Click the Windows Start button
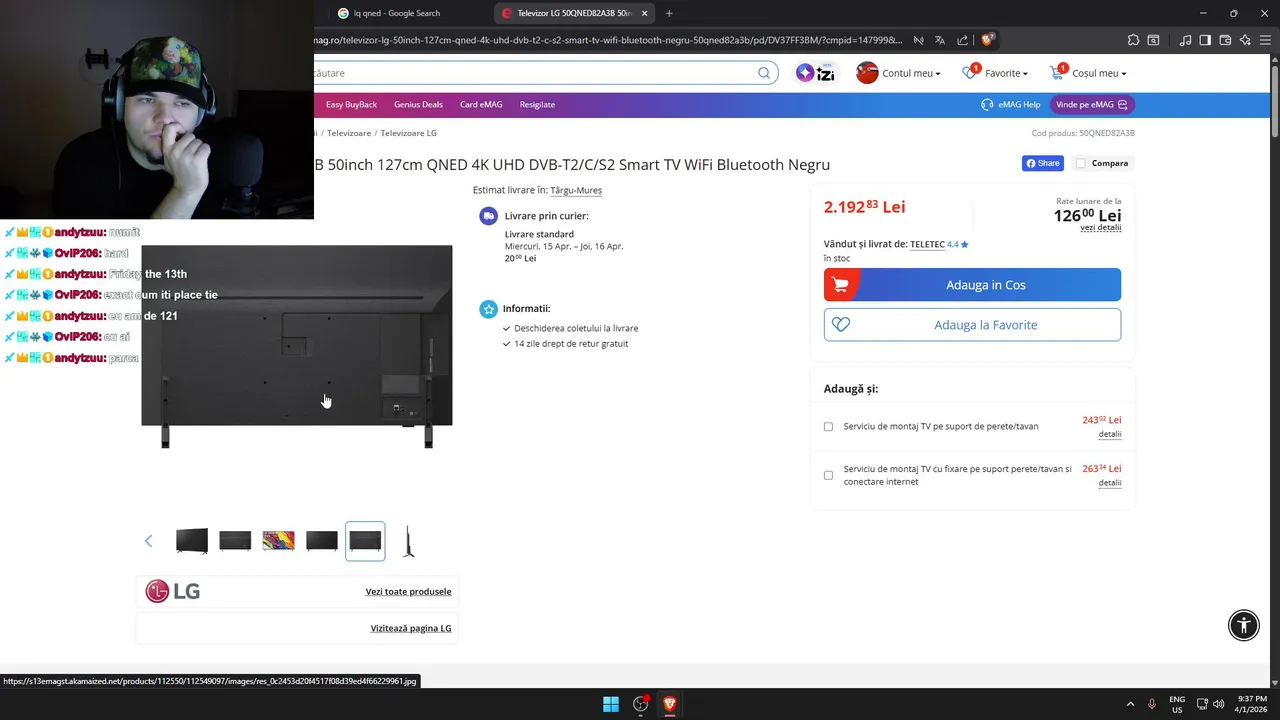 click(611, 704)
